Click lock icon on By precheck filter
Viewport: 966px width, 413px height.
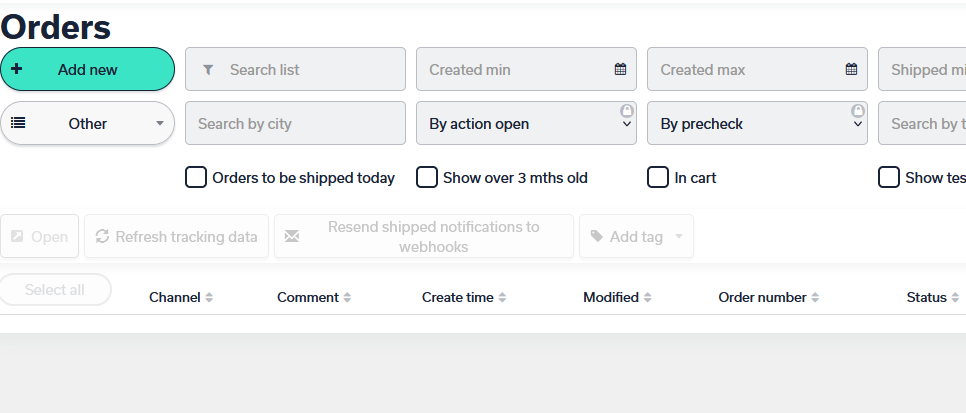tap(858, 111)
